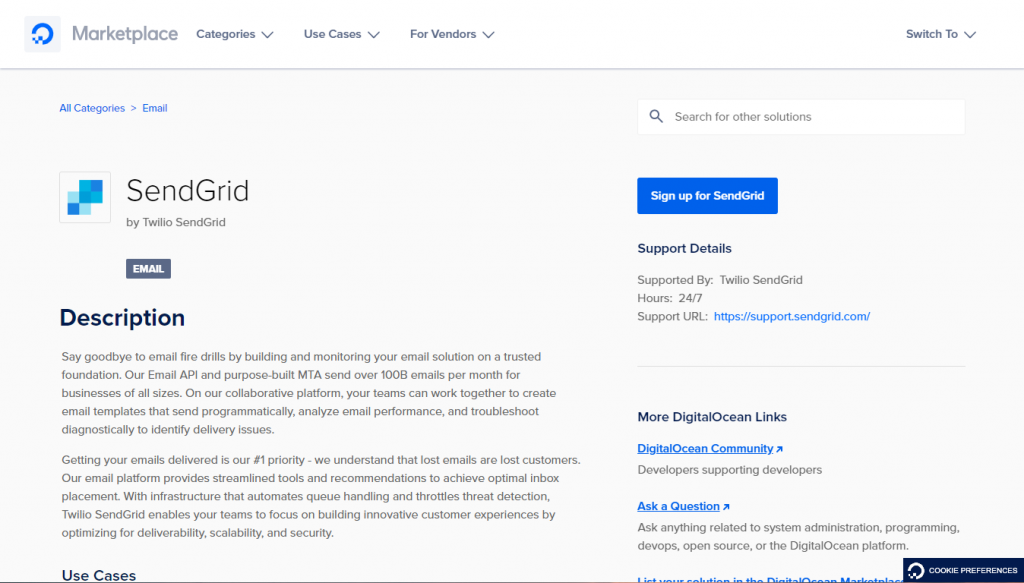Click the DigitalOcean icon on Cookie Preferences

pyautogui.click(x=916, y=570)
